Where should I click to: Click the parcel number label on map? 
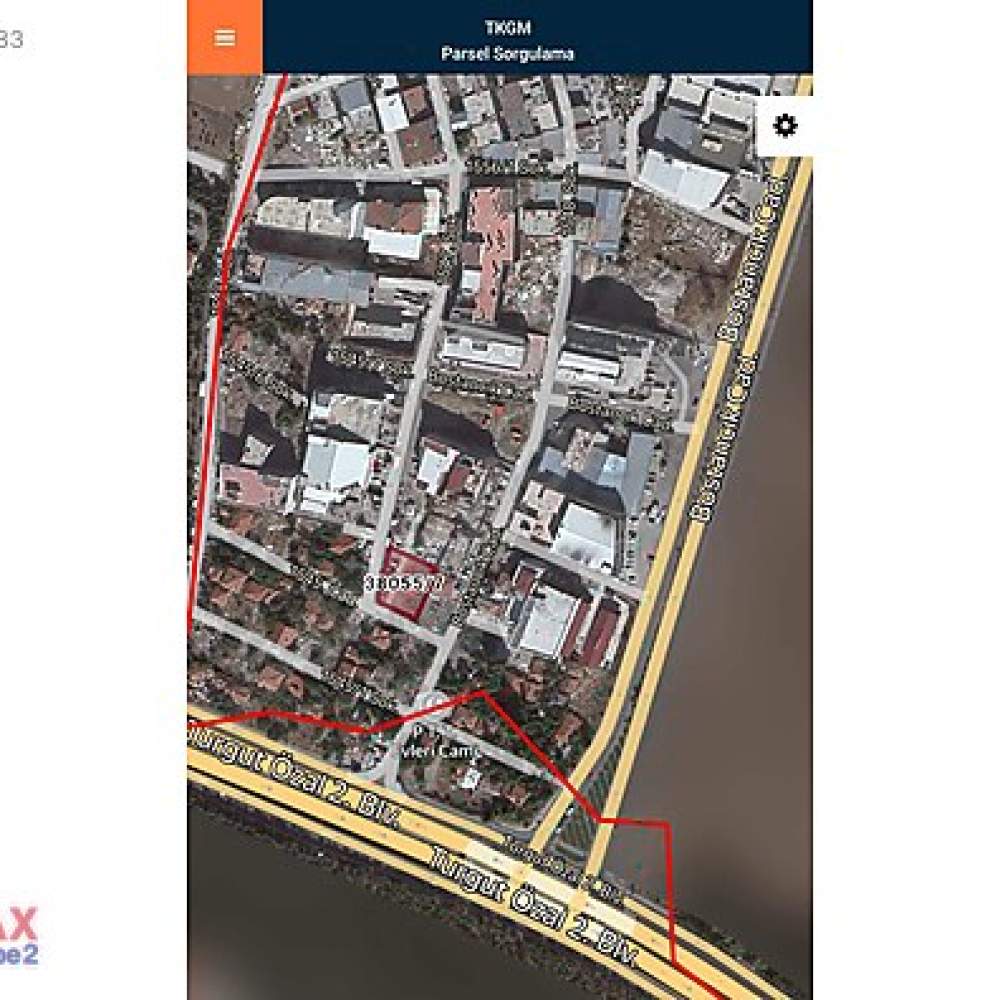tap(405, 583)
